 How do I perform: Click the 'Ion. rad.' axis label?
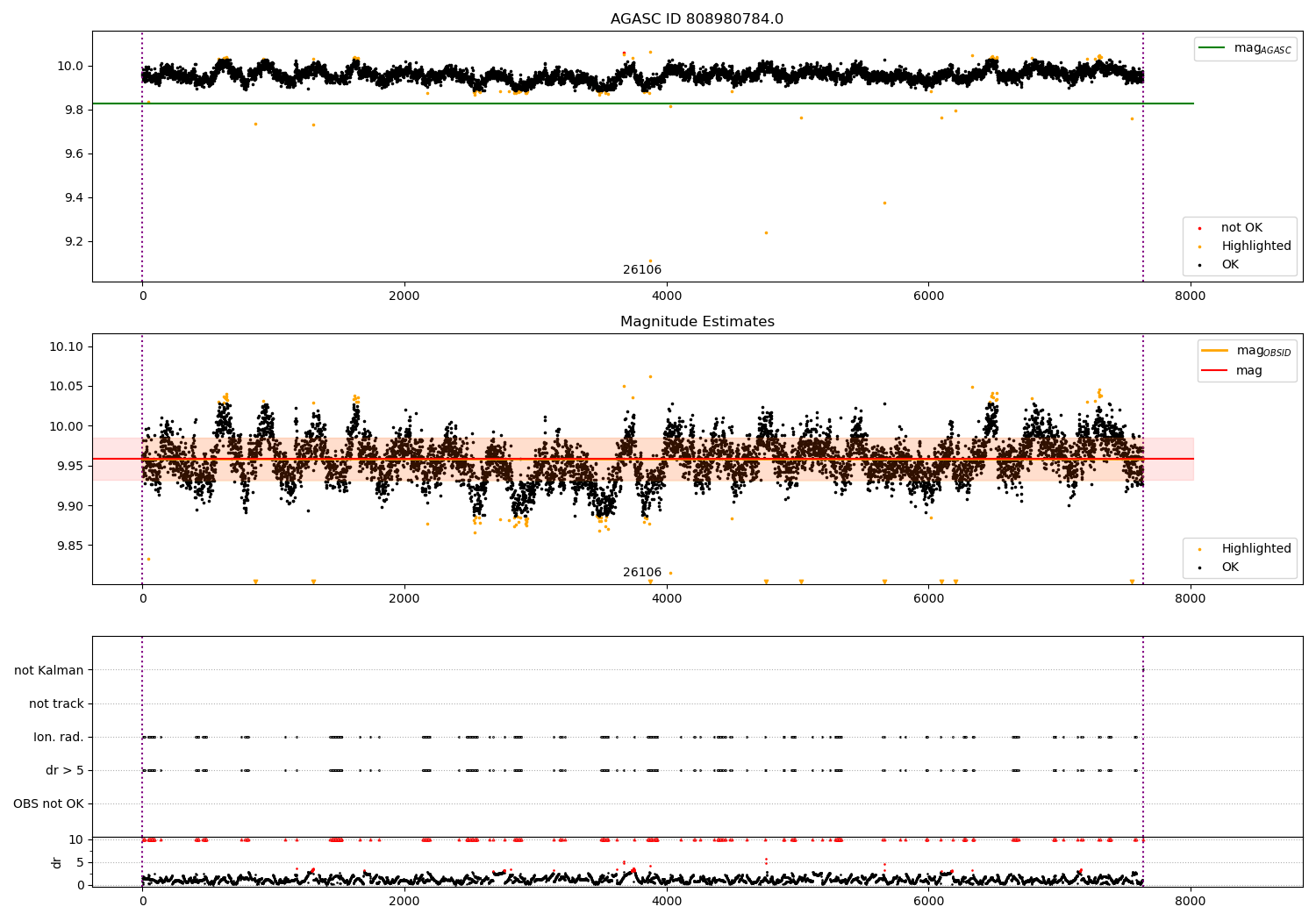pyautogui.click(x=59, y=737)
